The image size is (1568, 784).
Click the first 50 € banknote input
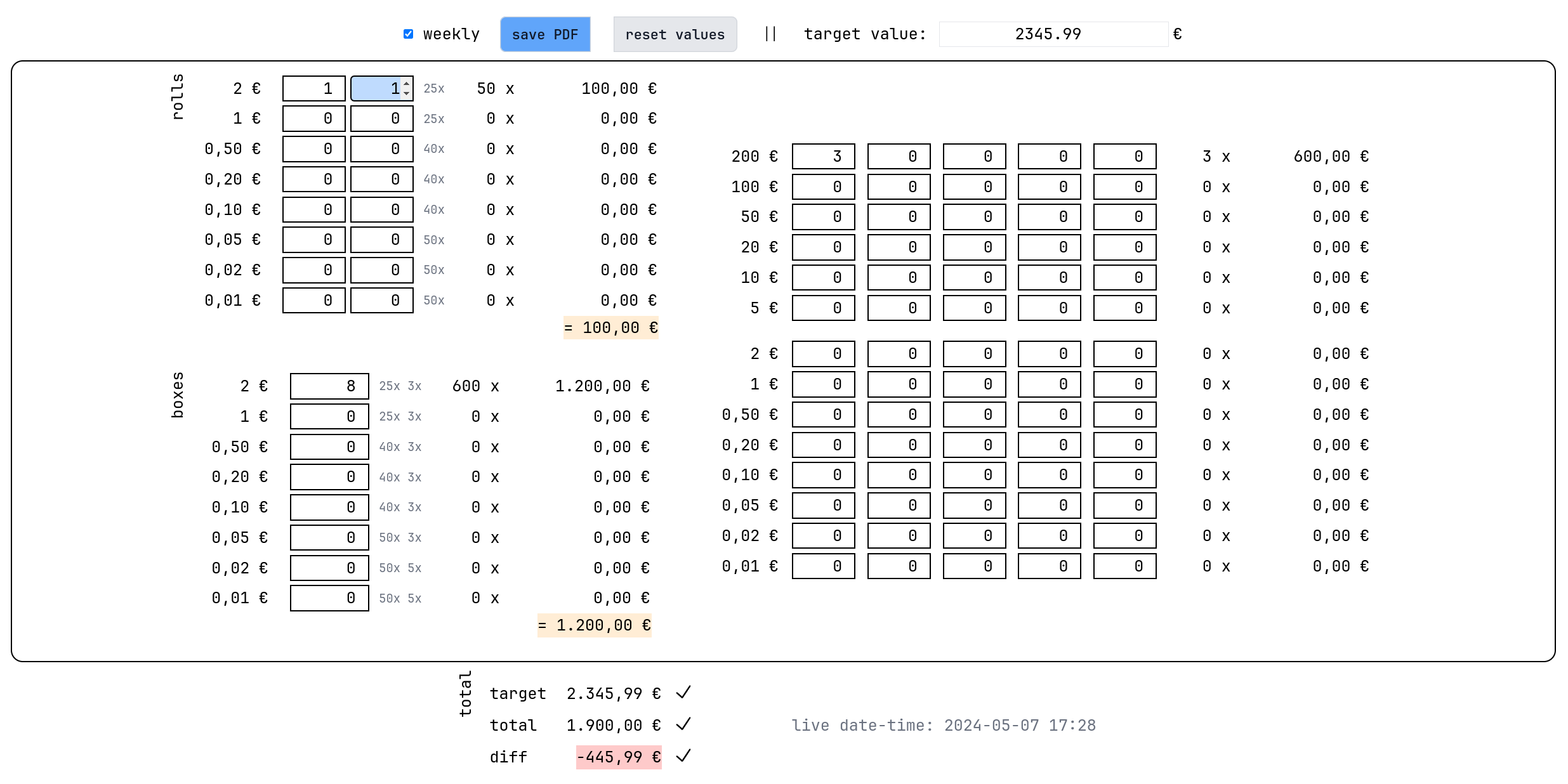pos(823,217)
